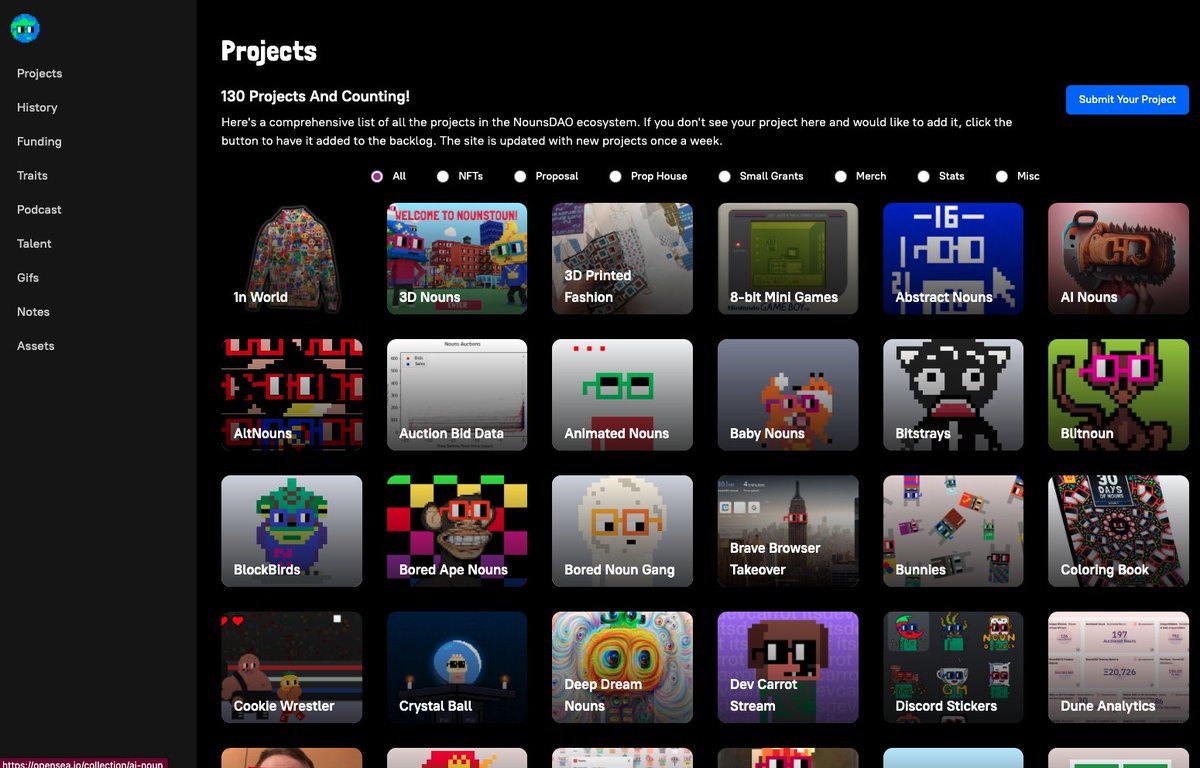
Task: Open the Blitnoun project card
Action: (x=1118, y=395)
